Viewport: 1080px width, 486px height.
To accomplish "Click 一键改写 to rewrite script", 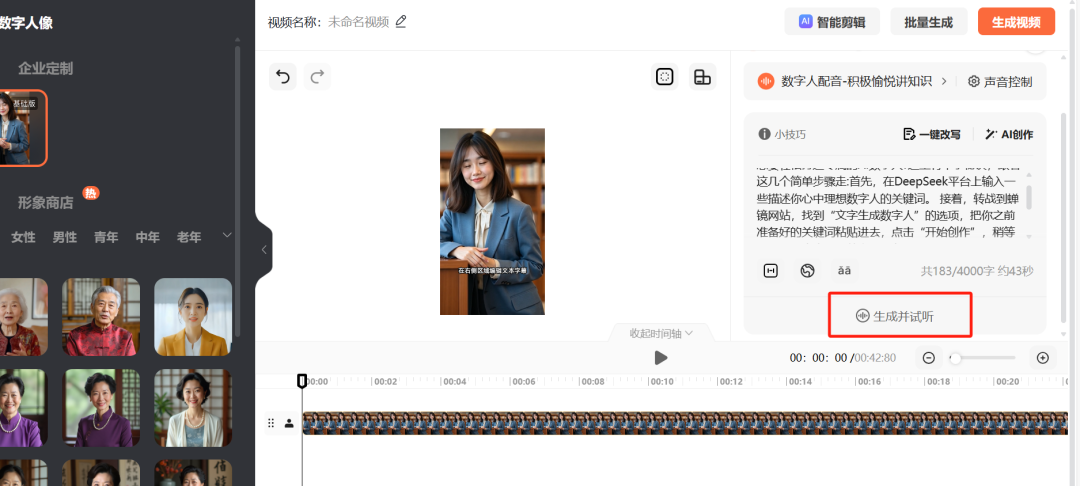I will (931, 134).
